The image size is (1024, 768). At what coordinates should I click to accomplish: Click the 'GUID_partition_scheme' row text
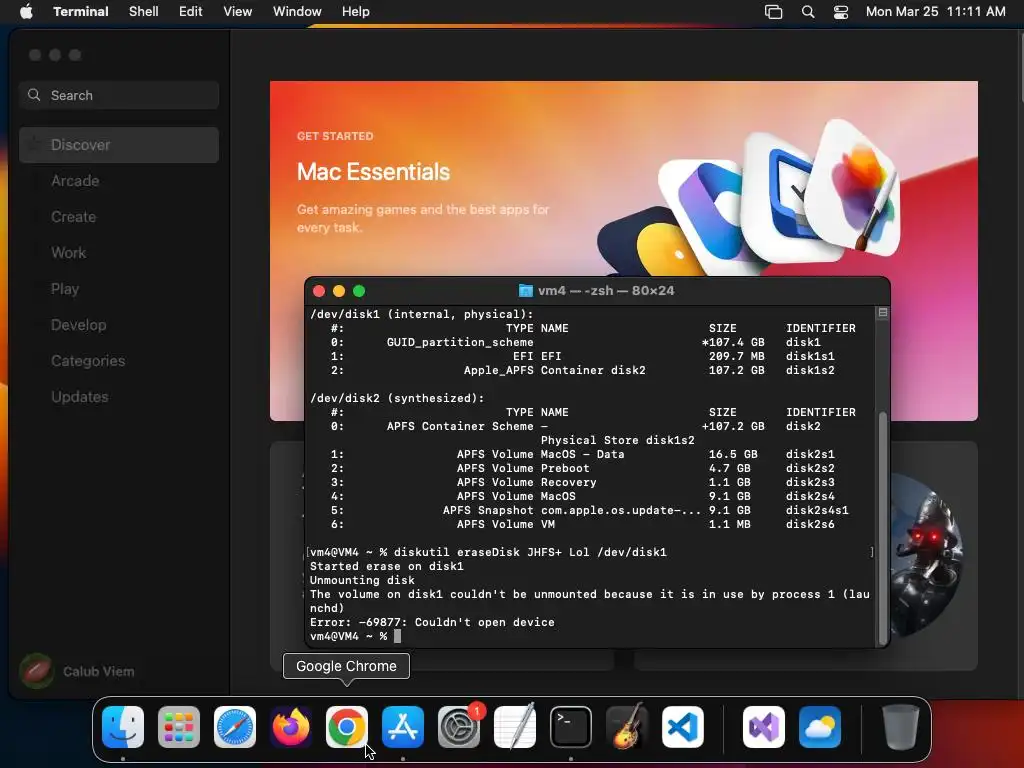coord(460,342)
